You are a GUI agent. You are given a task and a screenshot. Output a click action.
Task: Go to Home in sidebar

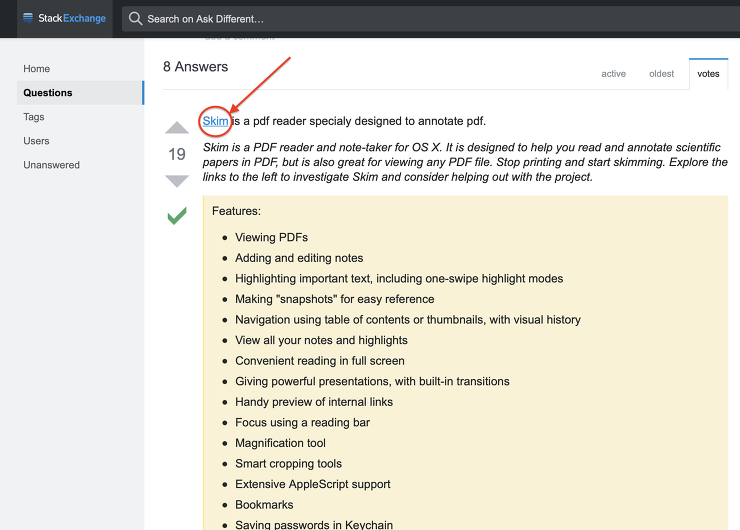click(37, 69)
